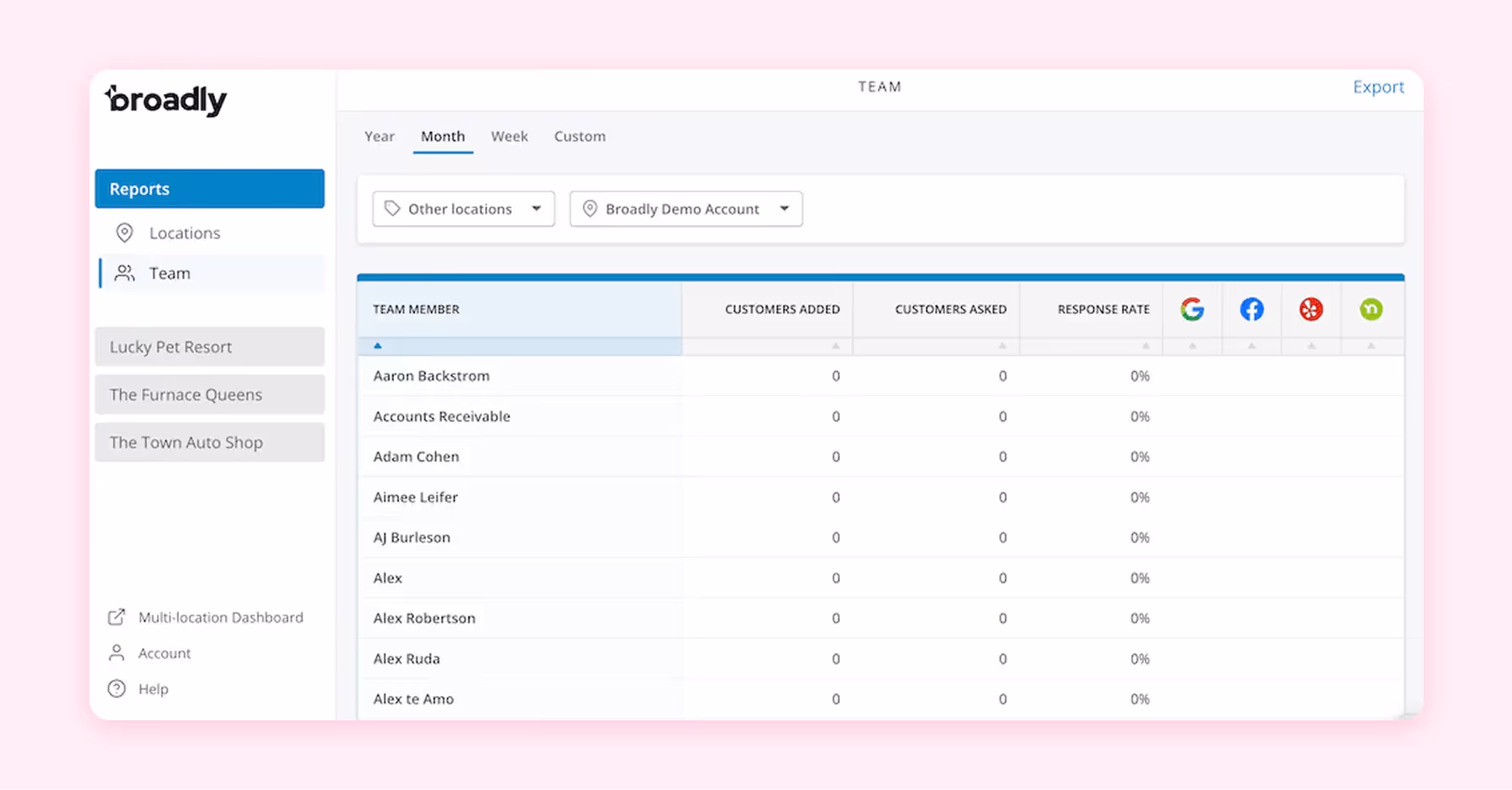Click the Account person icon
1512x790 pixels.
click(x=117, y=652)
